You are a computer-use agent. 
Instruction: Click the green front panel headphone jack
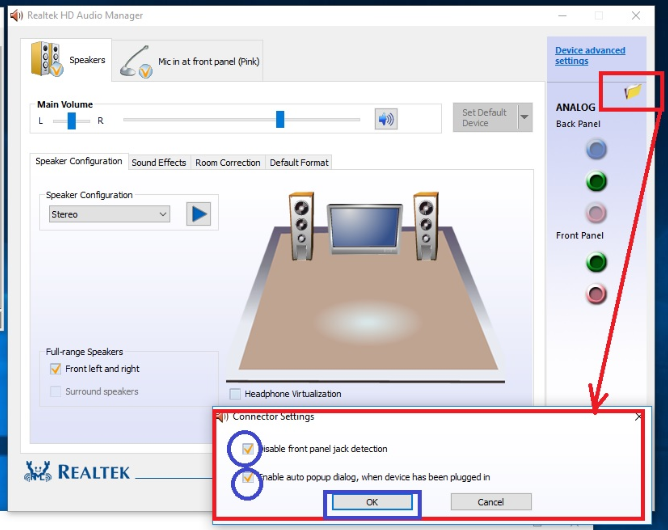coord(596,262)
